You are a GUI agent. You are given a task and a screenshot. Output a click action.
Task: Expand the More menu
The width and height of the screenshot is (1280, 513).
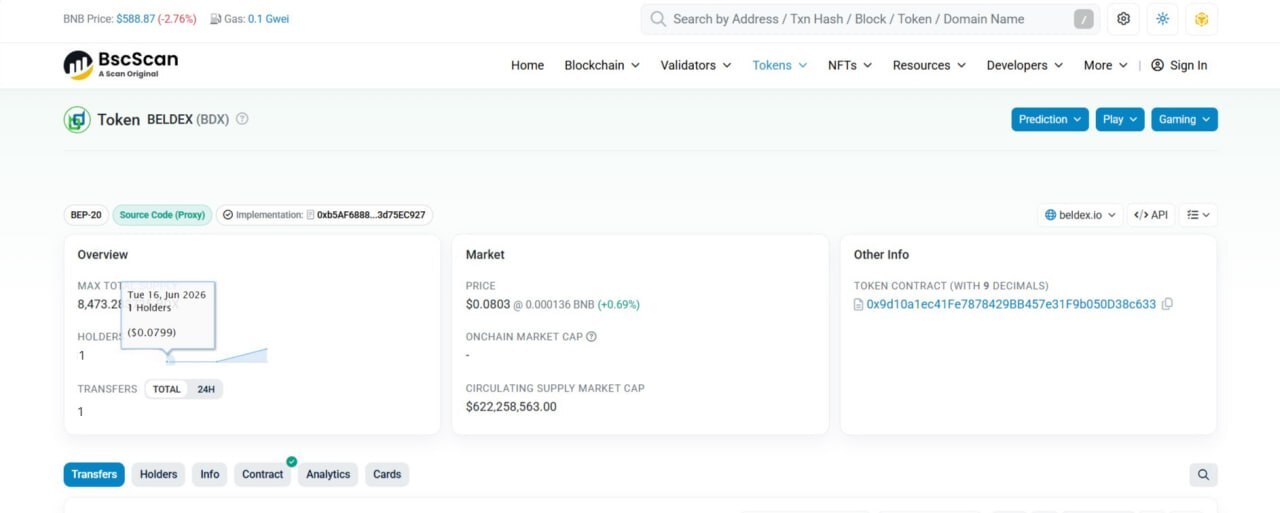(1106, 65)
